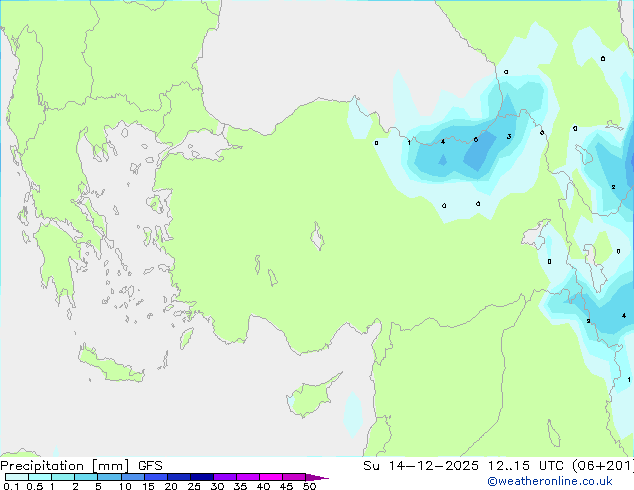The width and height of the screenshot is (634, 490).
Task: Click the '25' legend scale label
Action: (x=194, y=486)
